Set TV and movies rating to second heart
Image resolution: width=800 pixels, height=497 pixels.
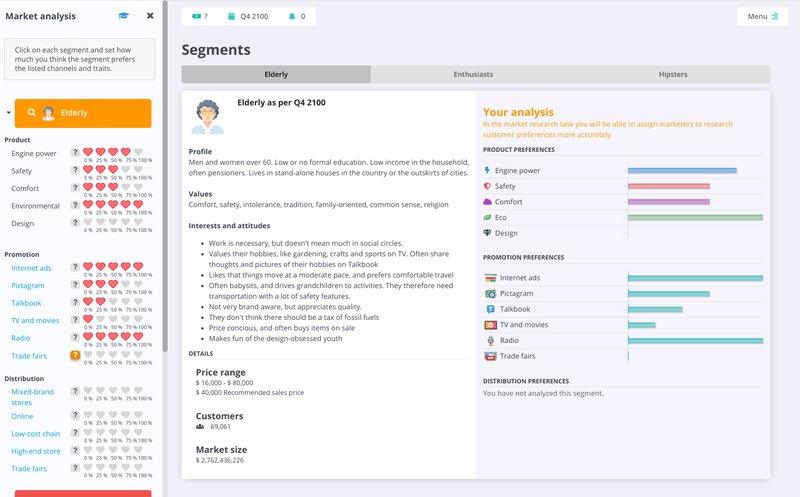point(101,319)
